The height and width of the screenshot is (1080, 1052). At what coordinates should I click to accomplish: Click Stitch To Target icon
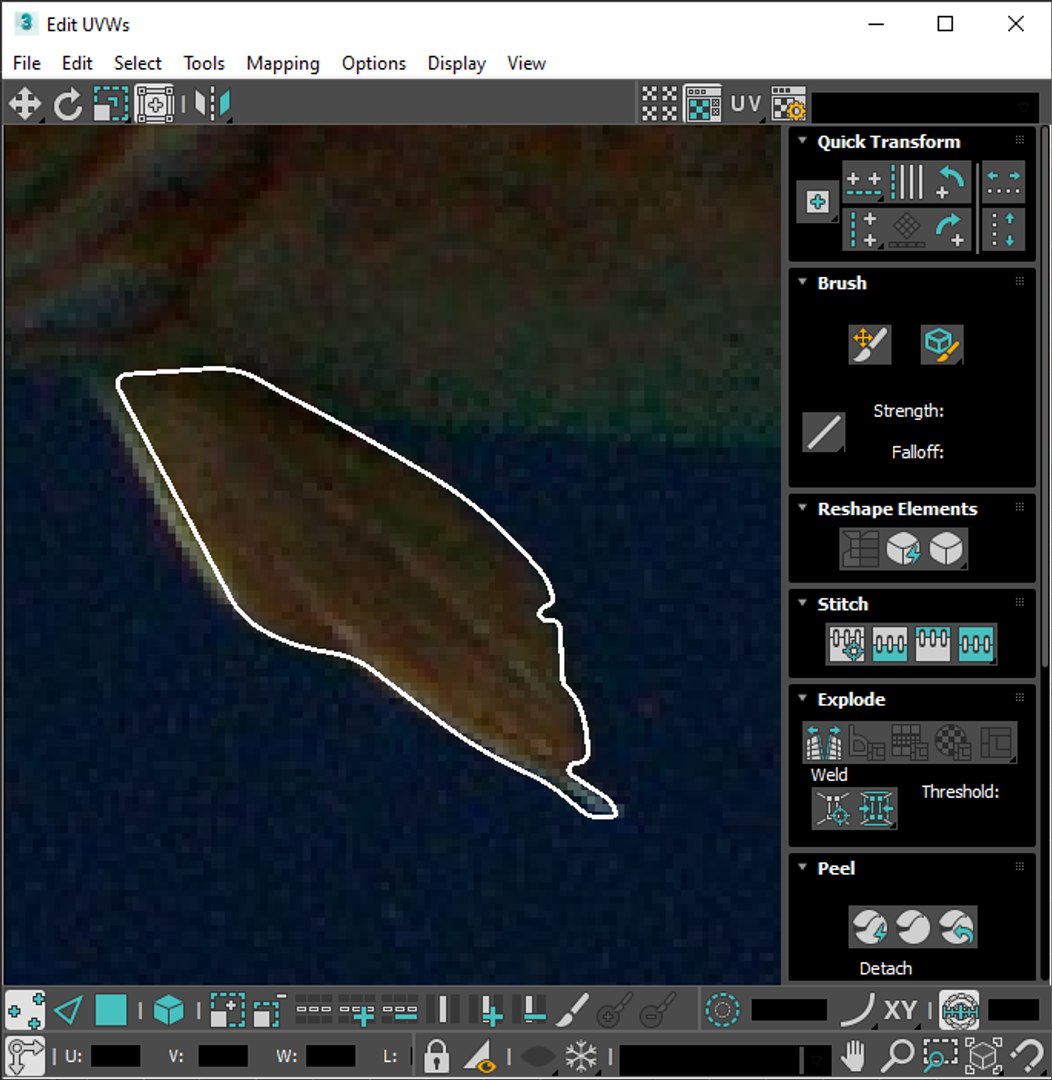coord(847,644)
